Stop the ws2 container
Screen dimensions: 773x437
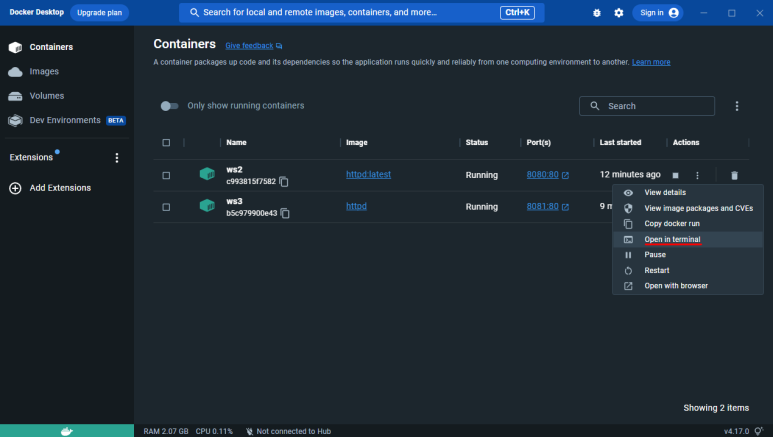(675, 176)
